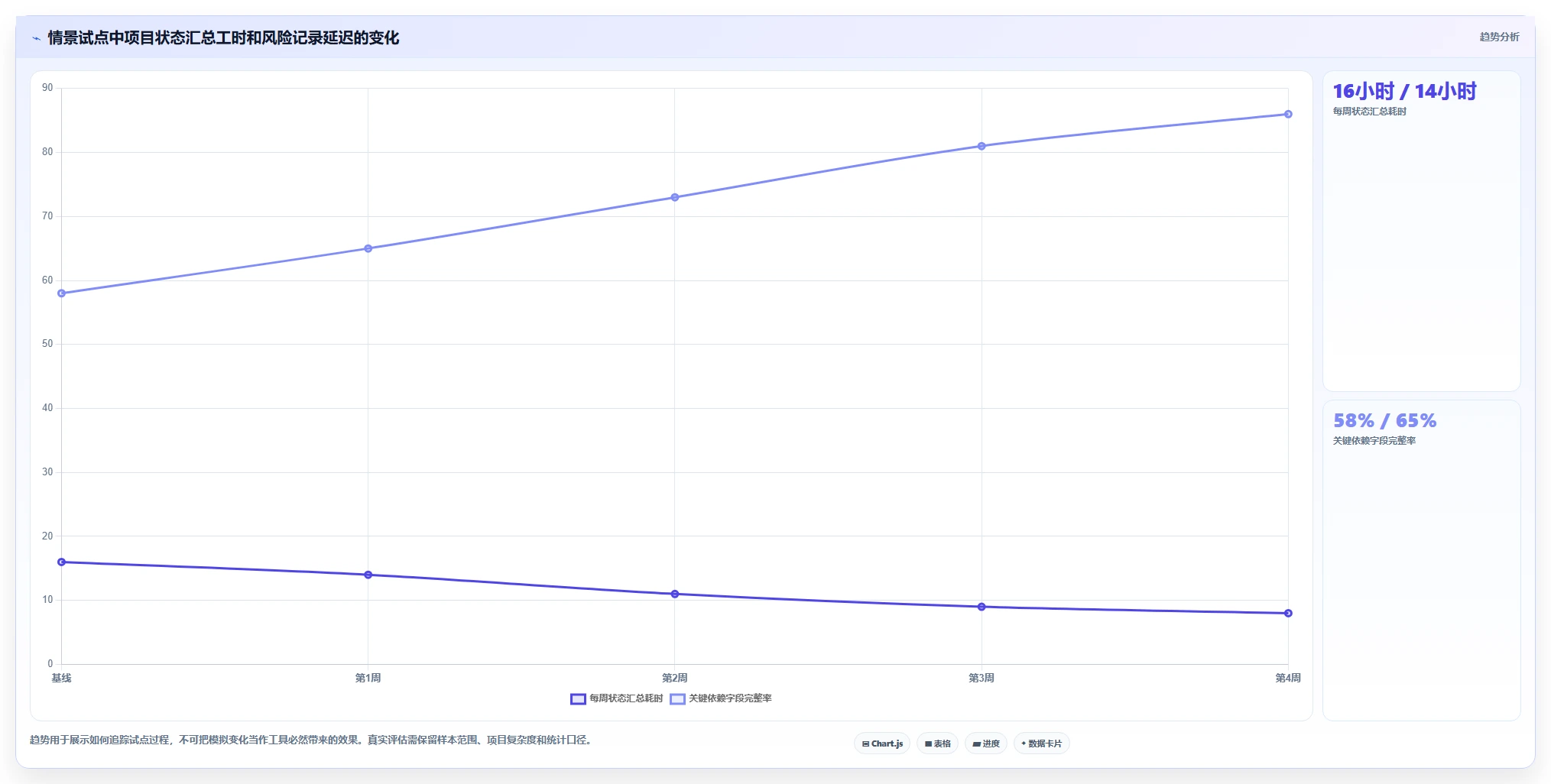Click the 90 y-axis tick label
1551x784 pixels.
click(x=47, y=88)
